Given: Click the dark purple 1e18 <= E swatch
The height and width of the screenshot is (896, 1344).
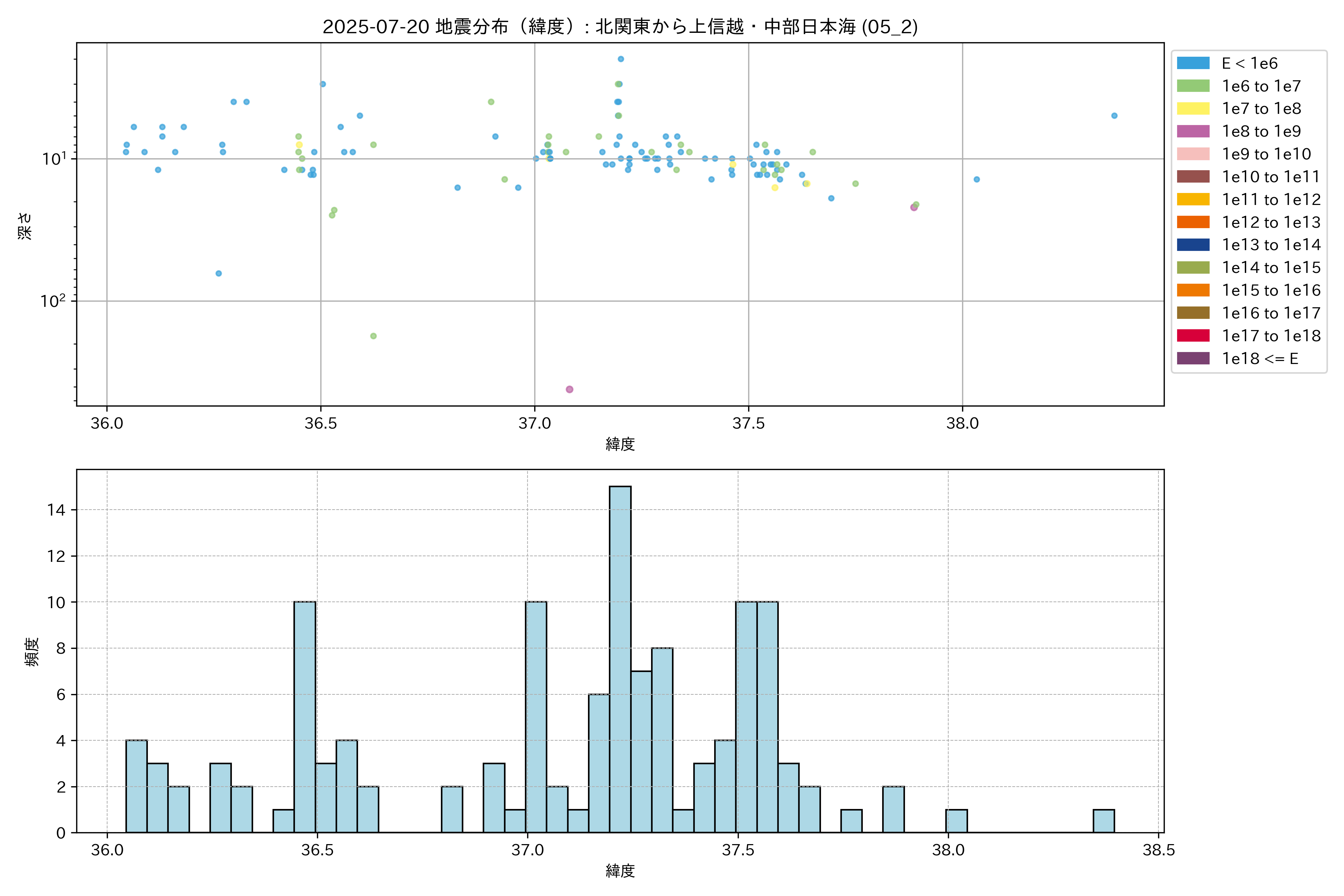Looking at the screenshot, I should [1193, 359].
